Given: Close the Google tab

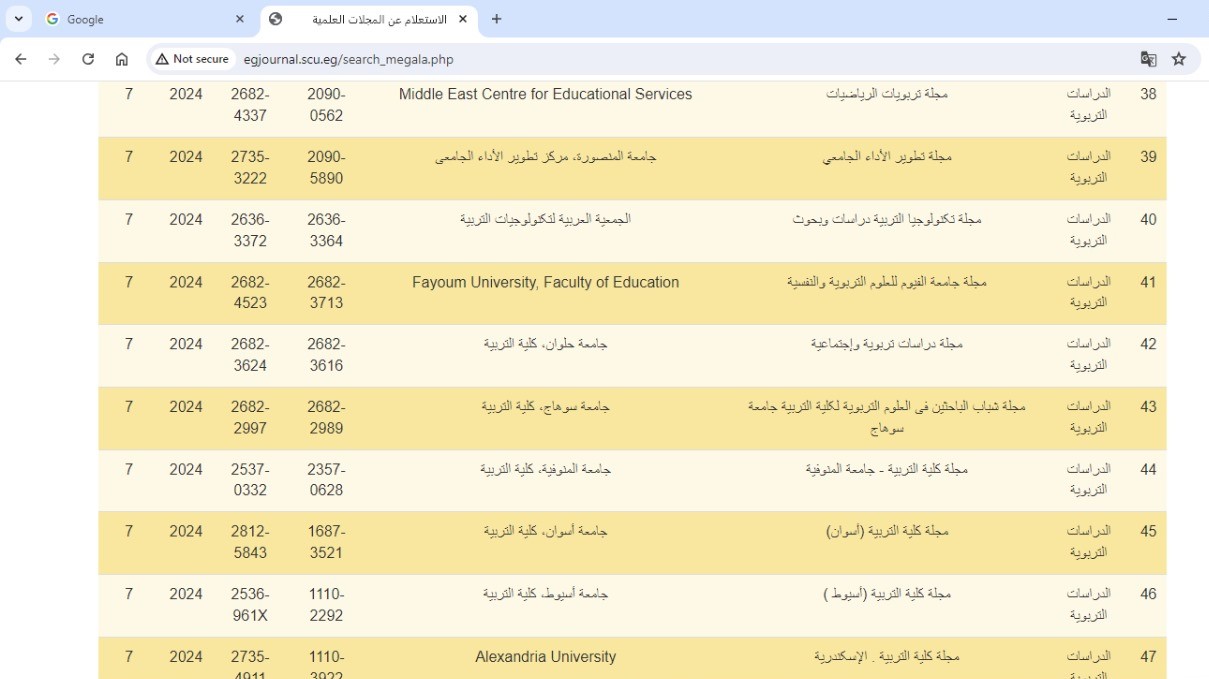Looking at the screenshot, I should click(240, 19).
